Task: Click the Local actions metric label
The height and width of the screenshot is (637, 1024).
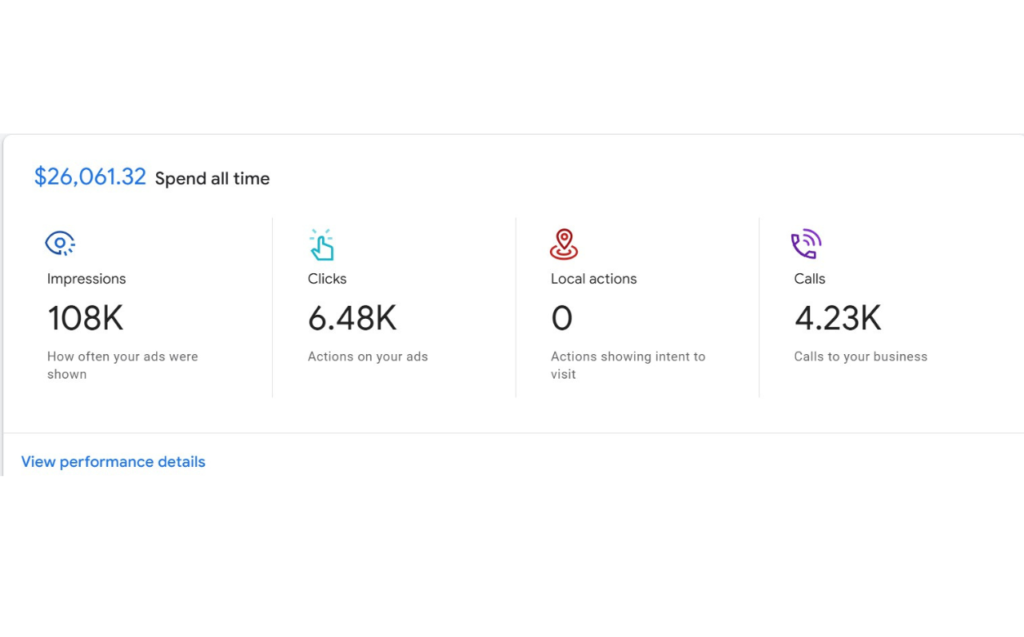Action: click(593, 279)
